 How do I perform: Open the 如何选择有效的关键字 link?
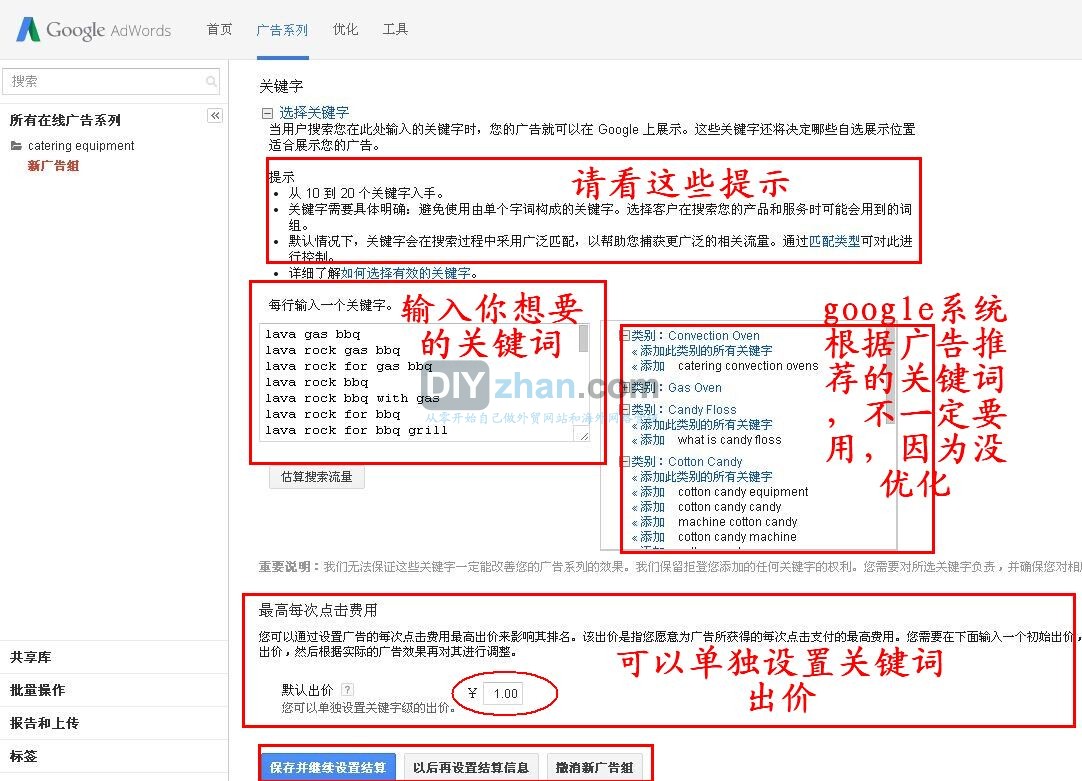pos(405,273)
